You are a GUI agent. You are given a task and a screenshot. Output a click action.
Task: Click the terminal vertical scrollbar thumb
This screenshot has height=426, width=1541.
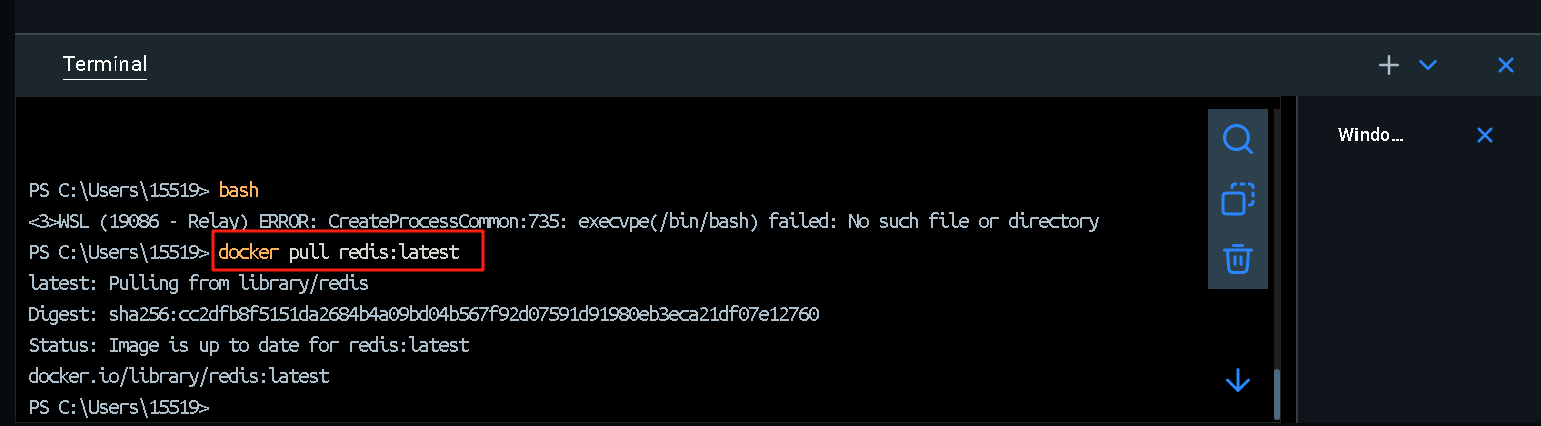[x=1276, y=394]
